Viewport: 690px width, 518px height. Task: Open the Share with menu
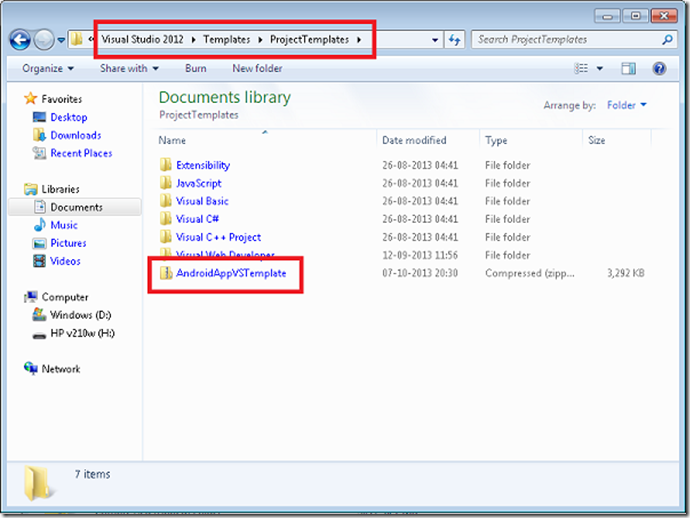129,69
